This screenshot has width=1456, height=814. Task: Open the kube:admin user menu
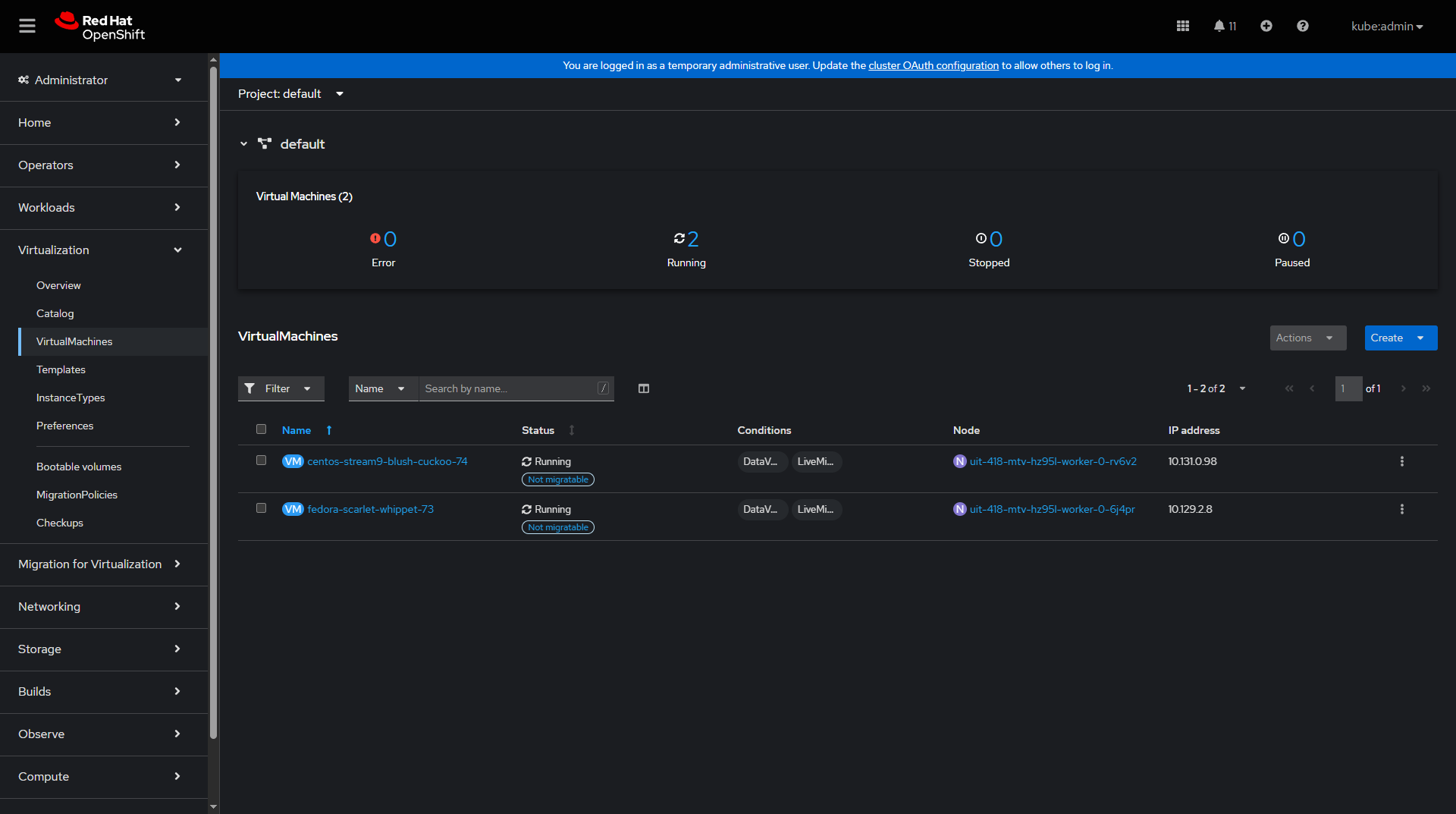pos(1387,26)
